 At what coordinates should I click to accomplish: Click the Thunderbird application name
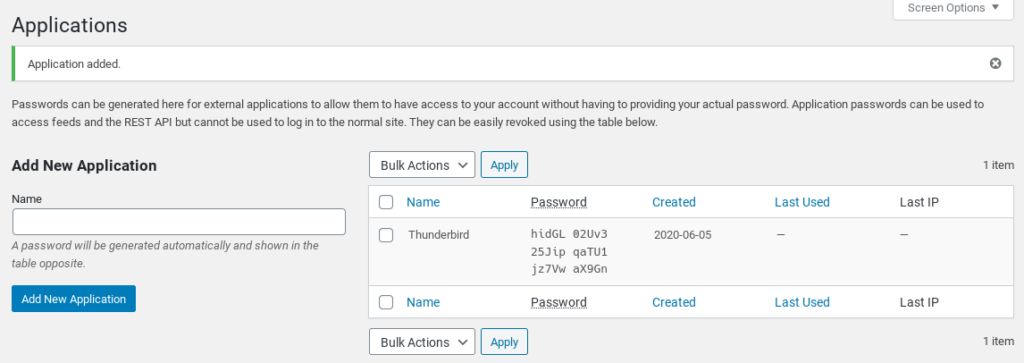(x=439, y=235)
